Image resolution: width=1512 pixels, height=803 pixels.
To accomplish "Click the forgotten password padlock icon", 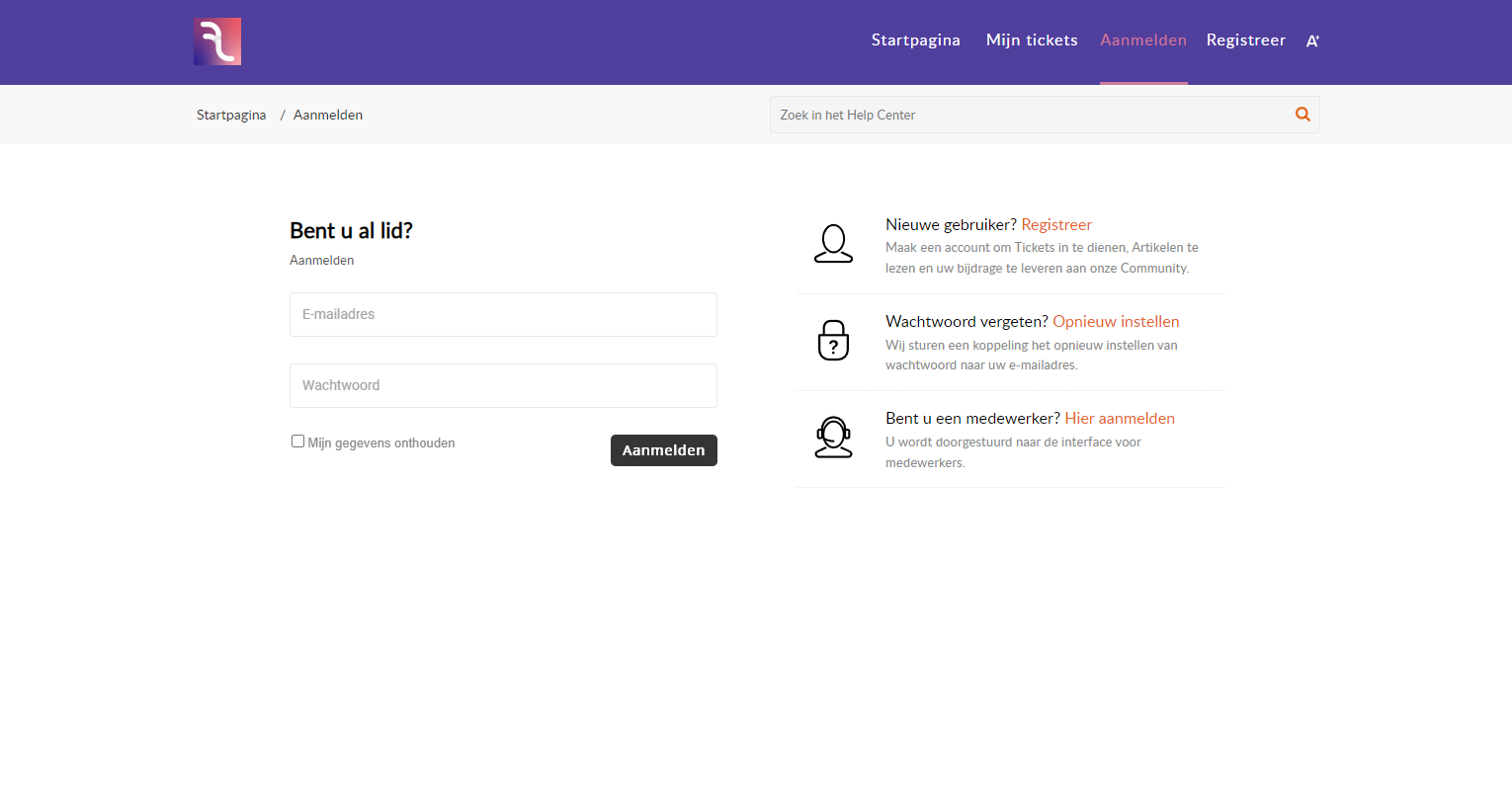I will click(x=833, y=341).
